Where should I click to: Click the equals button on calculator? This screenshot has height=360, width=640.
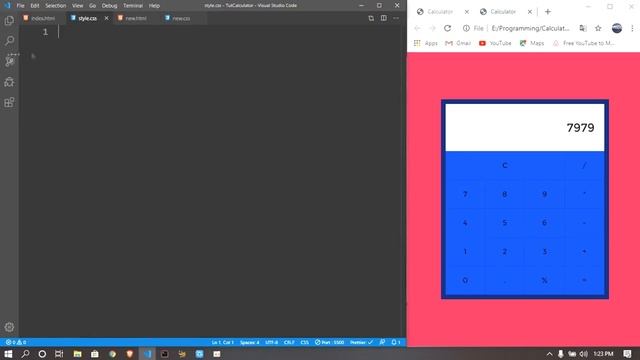point(584,280)
